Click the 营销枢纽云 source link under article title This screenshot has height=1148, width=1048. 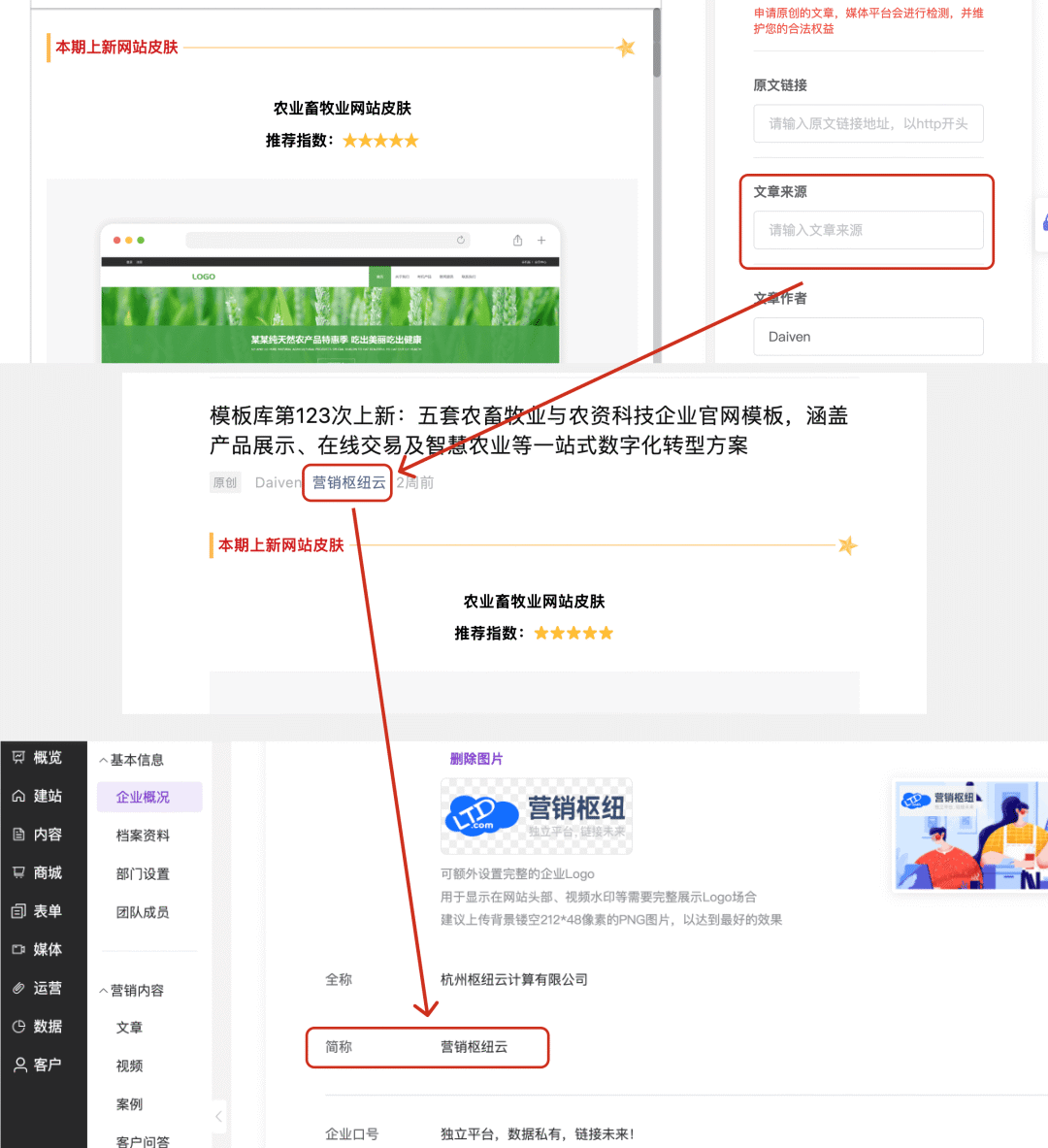[x=348, y=482]
